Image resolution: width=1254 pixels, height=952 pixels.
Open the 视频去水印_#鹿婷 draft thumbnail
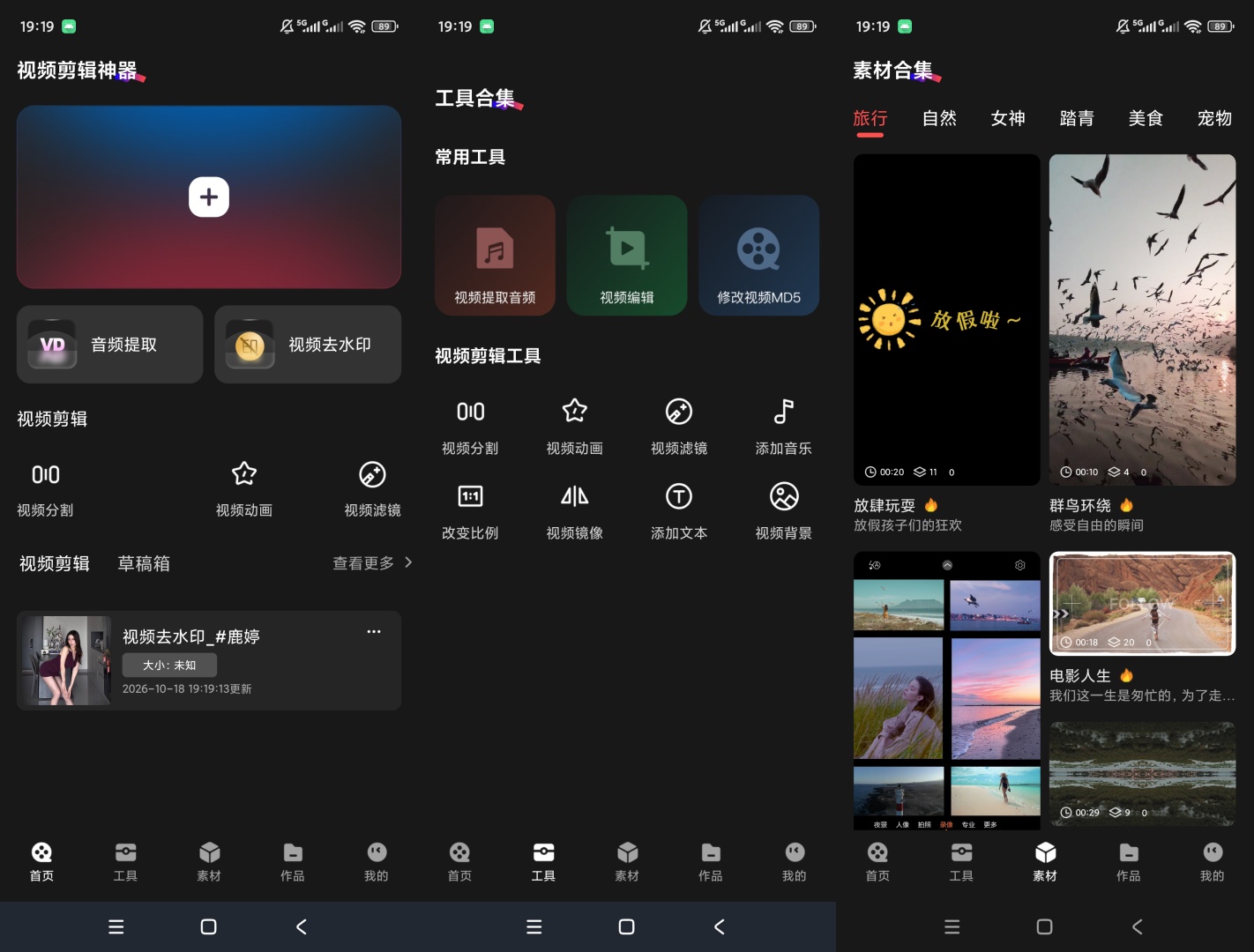click(67, 660)
